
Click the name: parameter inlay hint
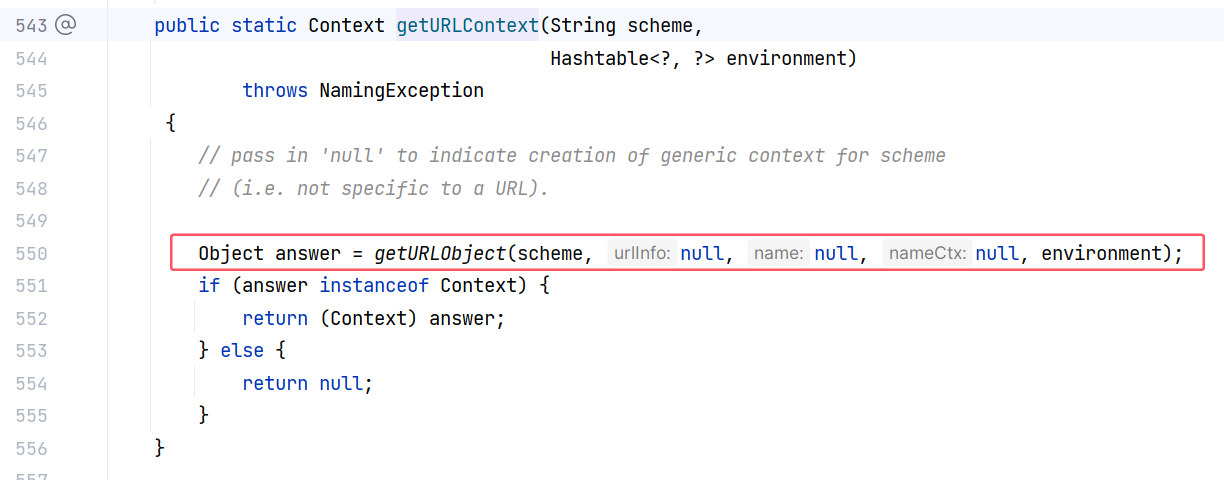pyautogui.click(x=779, y=254)
